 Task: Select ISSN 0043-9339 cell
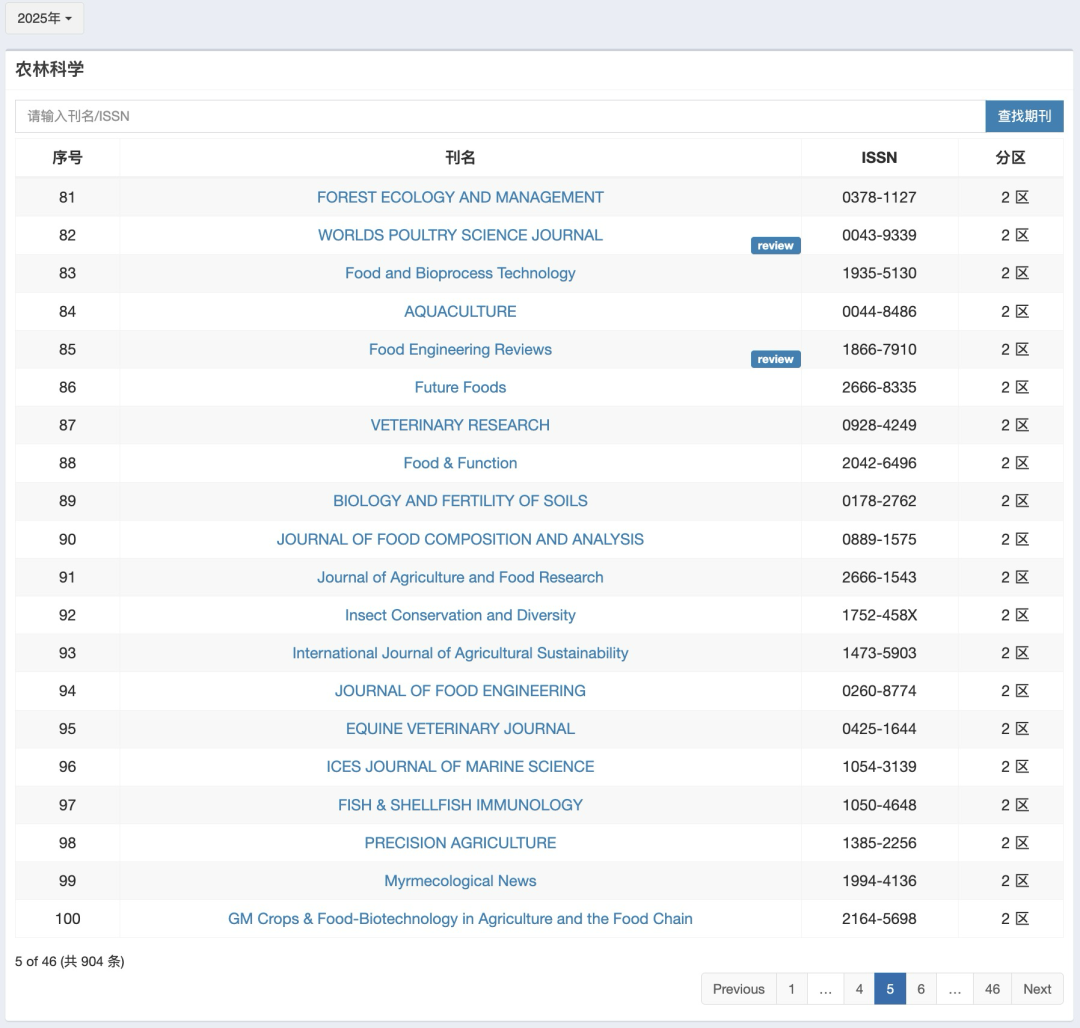879,235
